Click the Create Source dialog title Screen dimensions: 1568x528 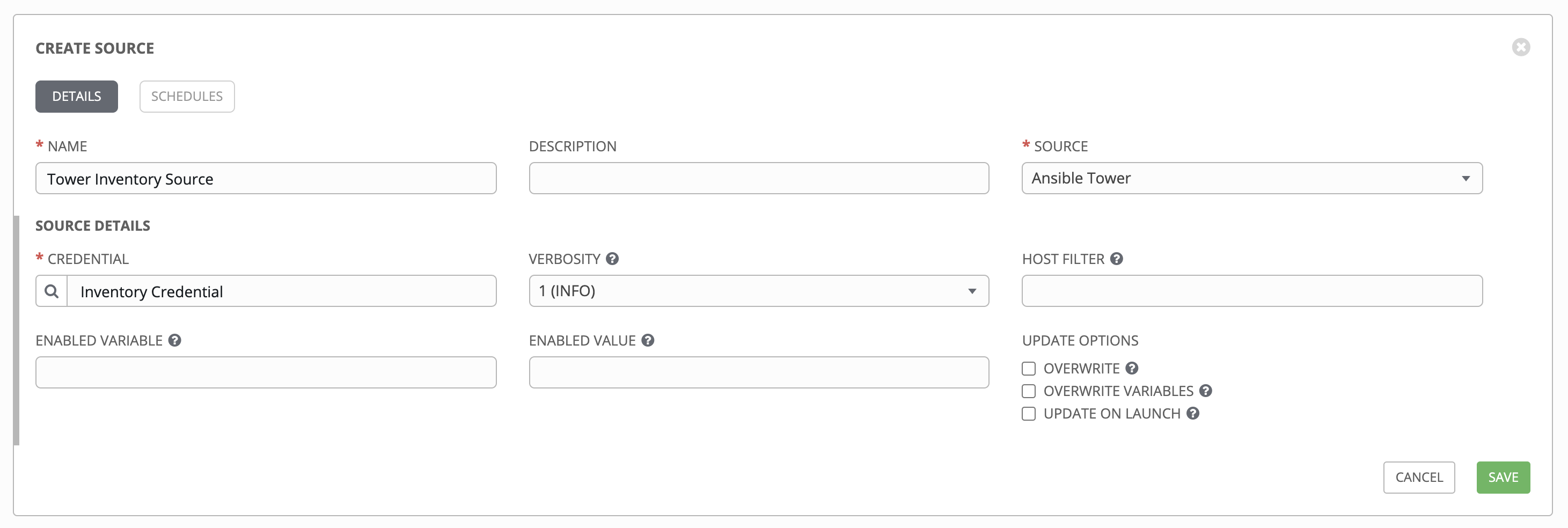pyautogui.click(x=94, y=48)
